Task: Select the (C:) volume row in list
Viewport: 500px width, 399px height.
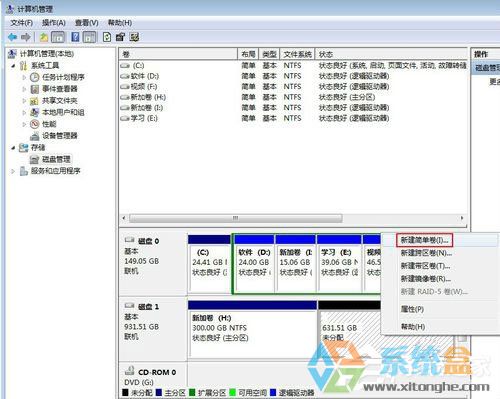Action: pyautogui.click(x=293, y=65)
